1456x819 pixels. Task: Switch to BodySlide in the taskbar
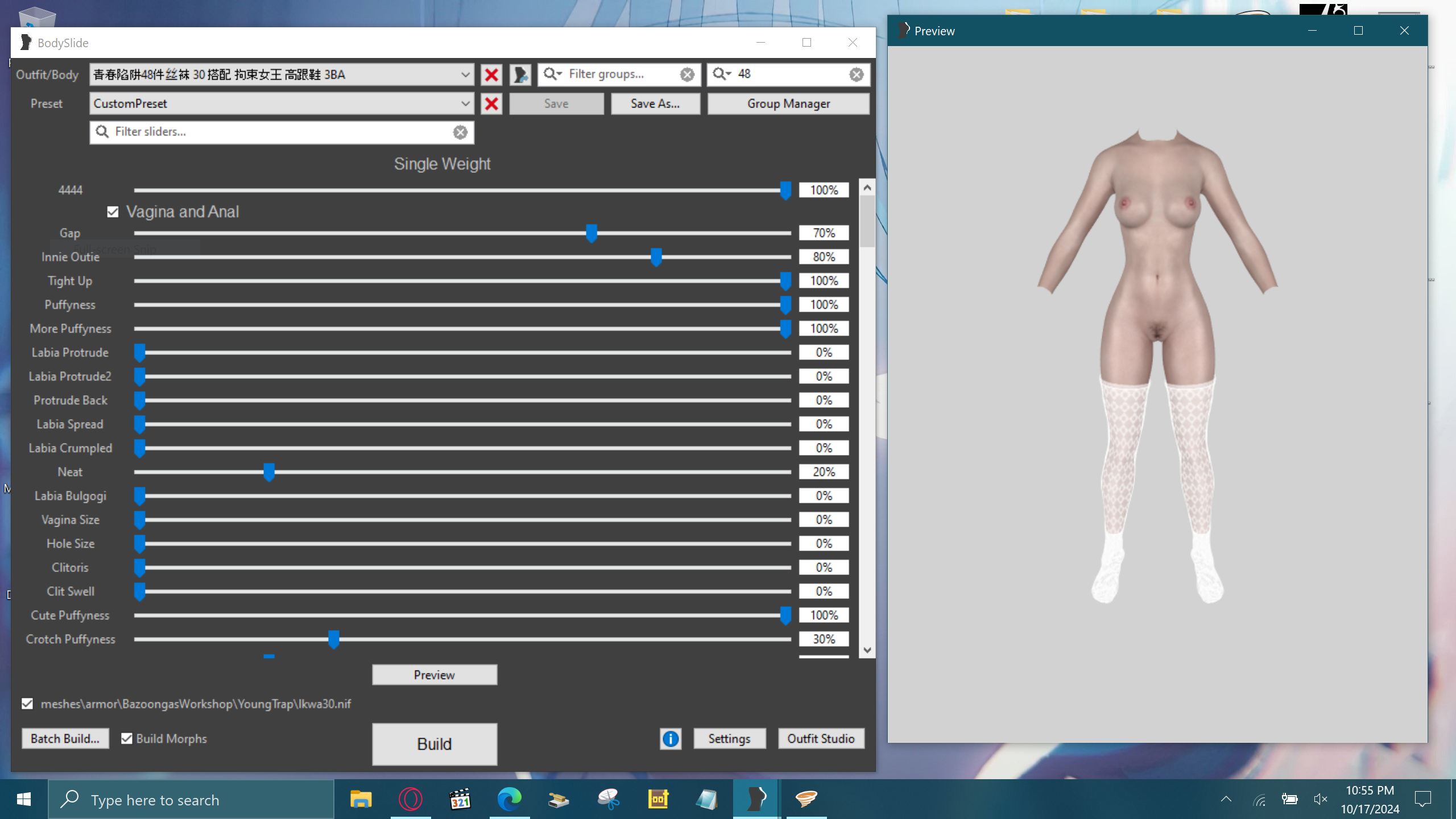(756, 799)
